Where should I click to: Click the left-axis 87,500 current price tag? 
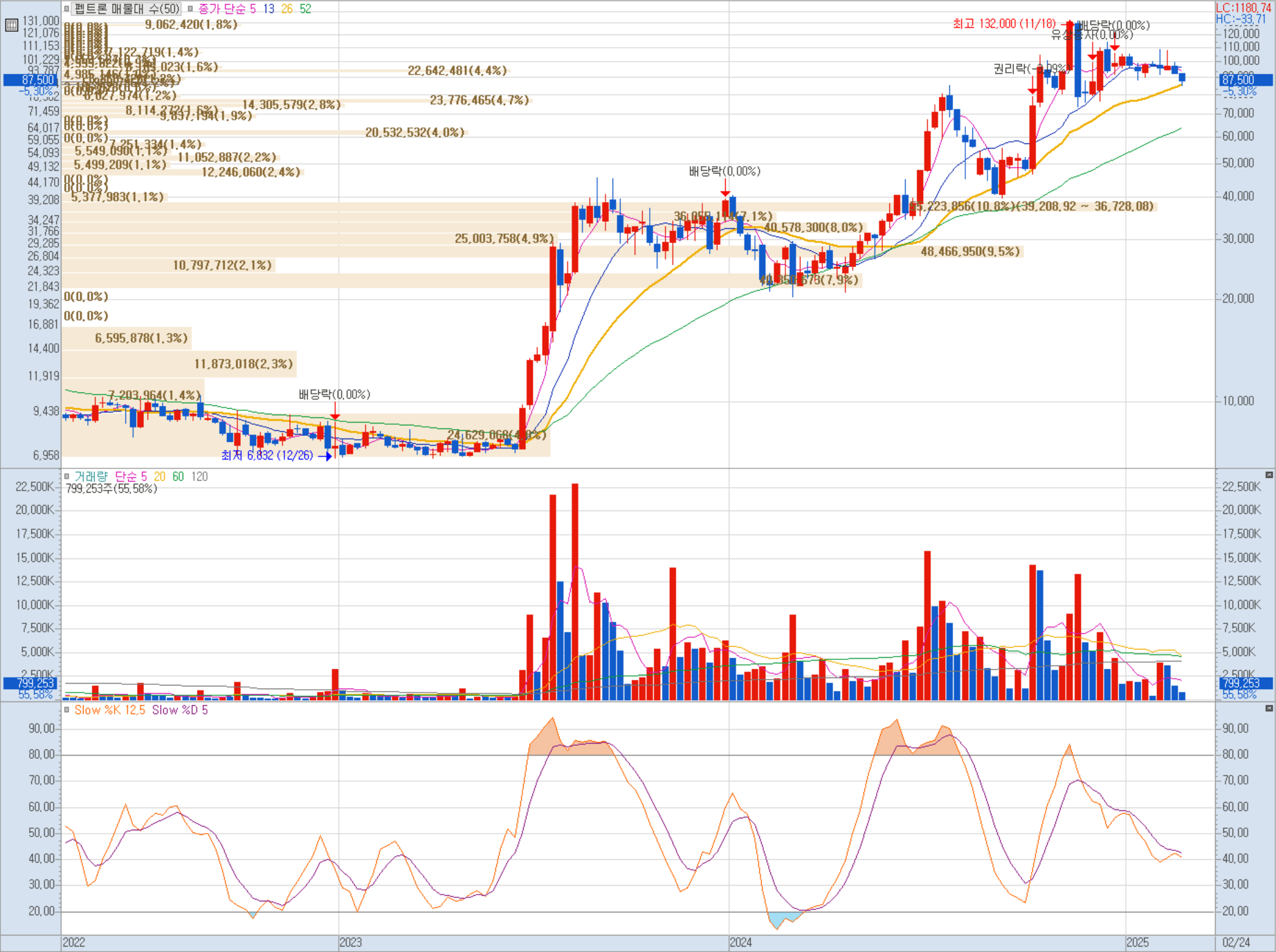tap(32, 80)
